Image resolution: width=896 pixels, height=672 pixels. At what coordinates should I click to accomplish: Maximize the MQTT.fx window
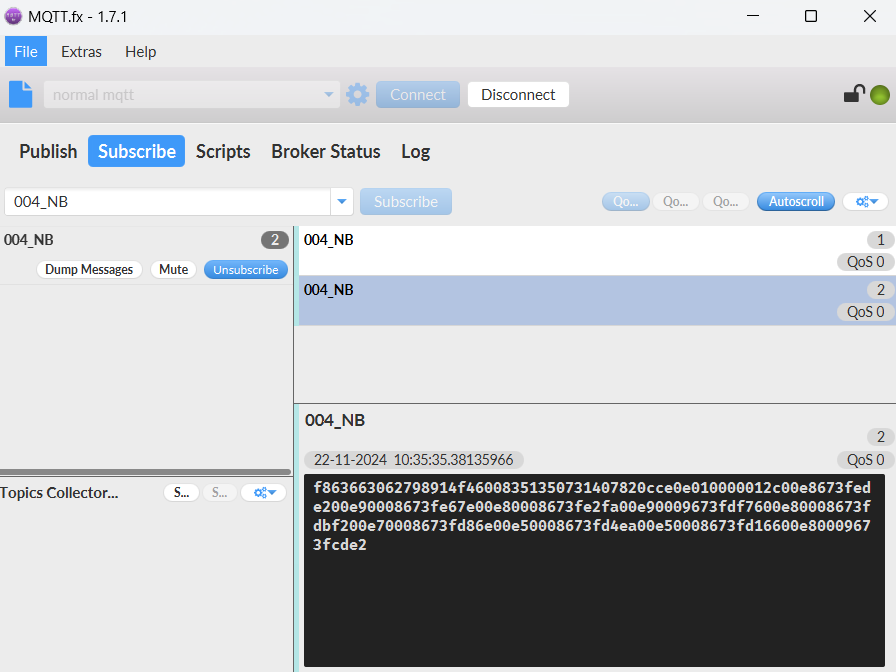[x=811, y=16]
